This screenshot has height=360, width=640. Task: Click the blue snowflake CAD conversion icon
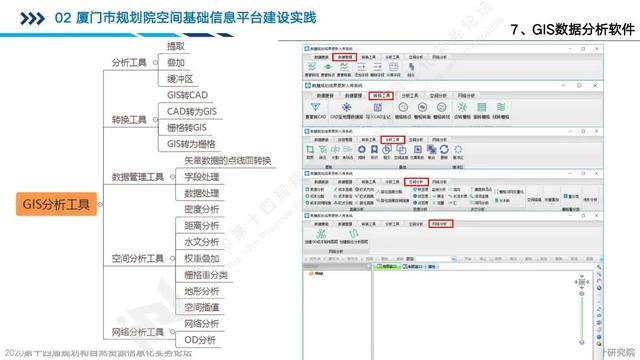[x=347, y=107]
